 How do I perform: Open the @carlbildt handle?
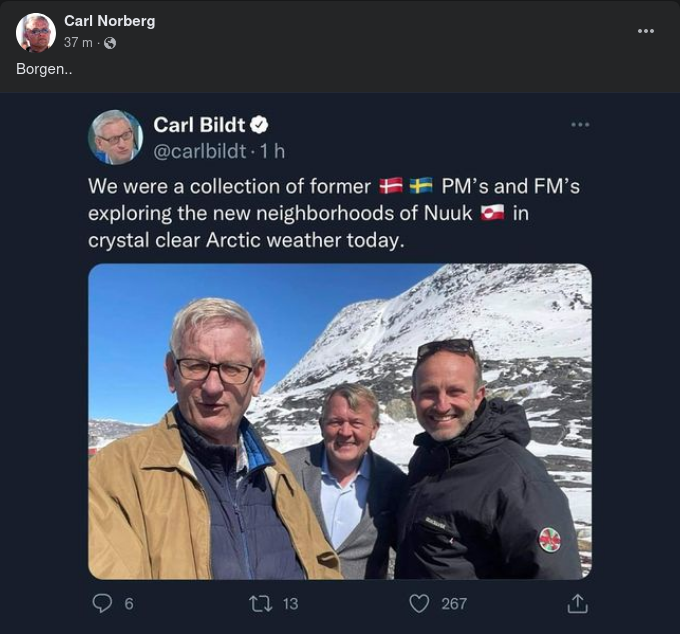(199, 151)
